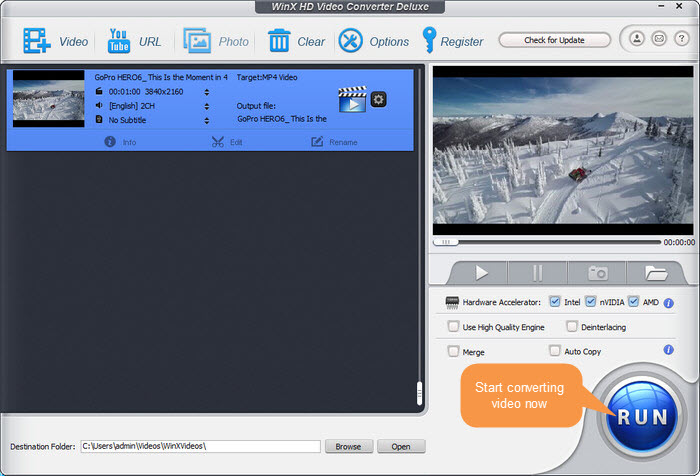Open the snapshot folder icon
Viewport: 700px width, 476px height.
pyautogui.click(x=656, y=272)
